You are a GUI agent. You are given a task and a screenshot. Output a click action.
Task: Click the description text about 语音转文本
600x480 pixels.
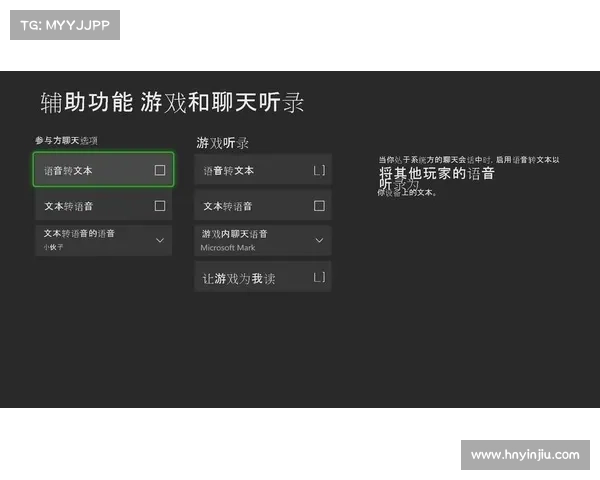469,176
